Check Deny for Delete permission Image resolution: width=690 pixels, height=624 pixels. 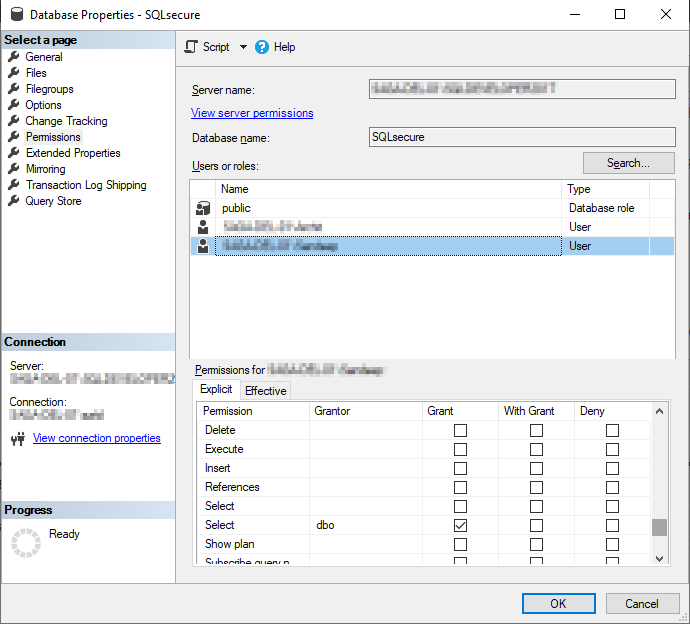(613, 430)
